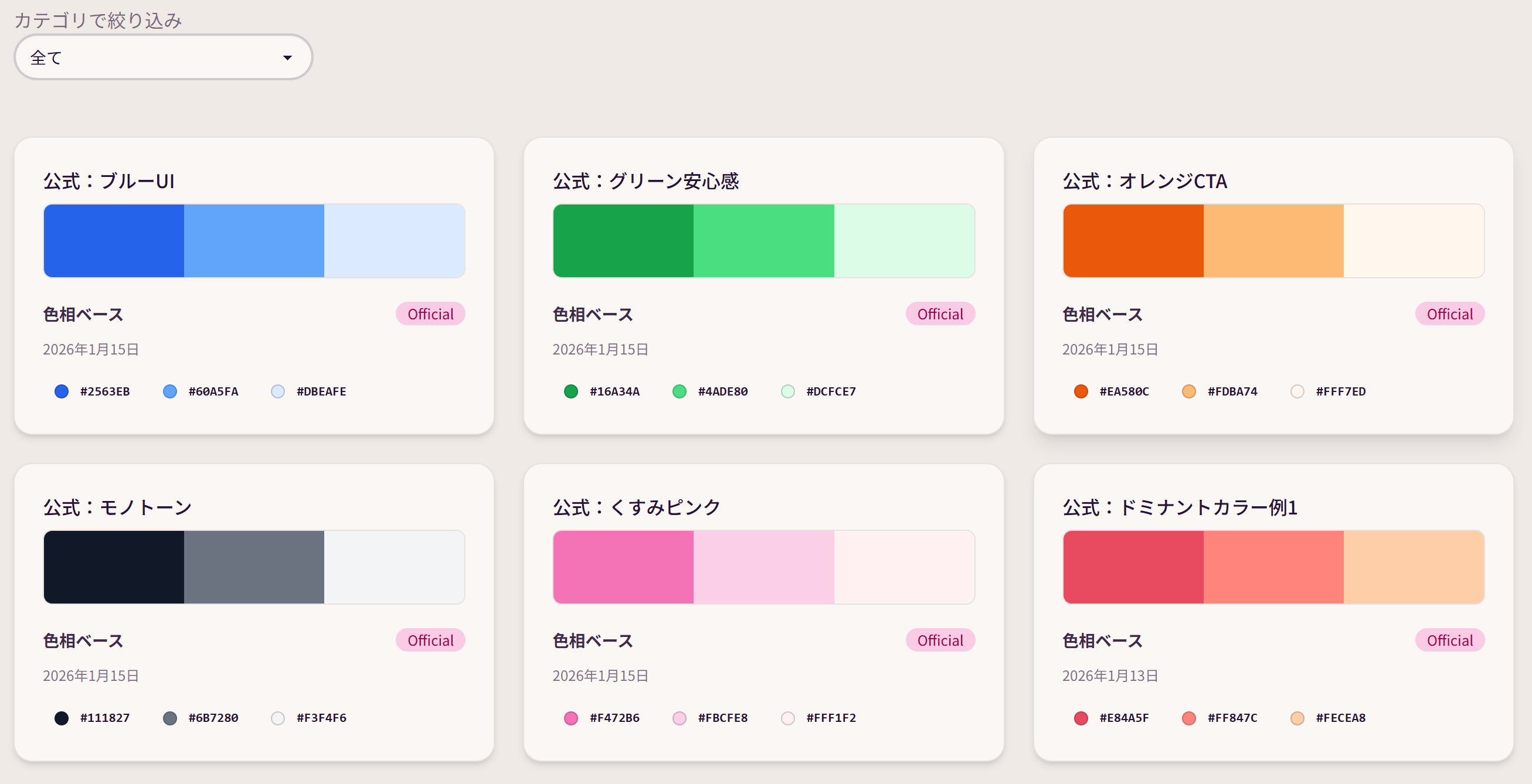Open the カテゴリで絞り込み dropdown
Image resolution: width=1532 pixels, height=784 pixels.
pos(162,56)
